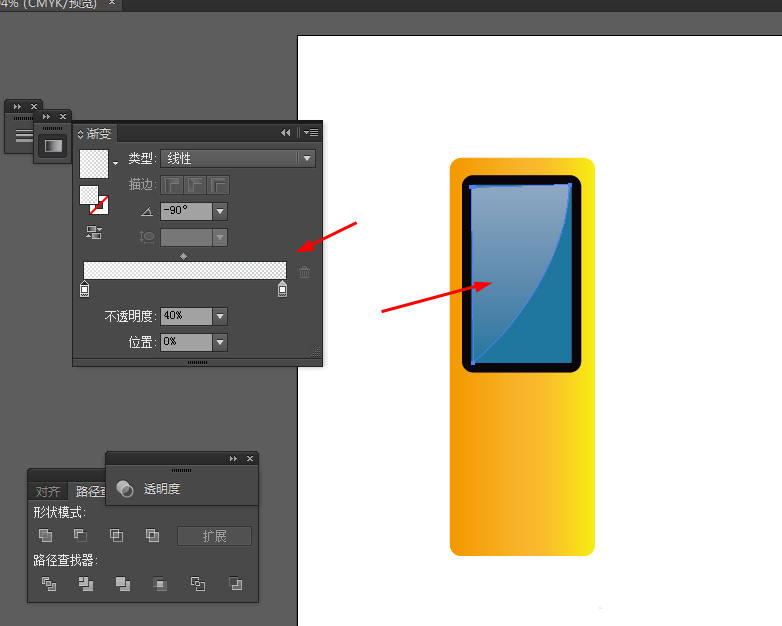Switch to the 路径查找器 tab
This screenshot has width=782, height=626.
click(90, 491)
